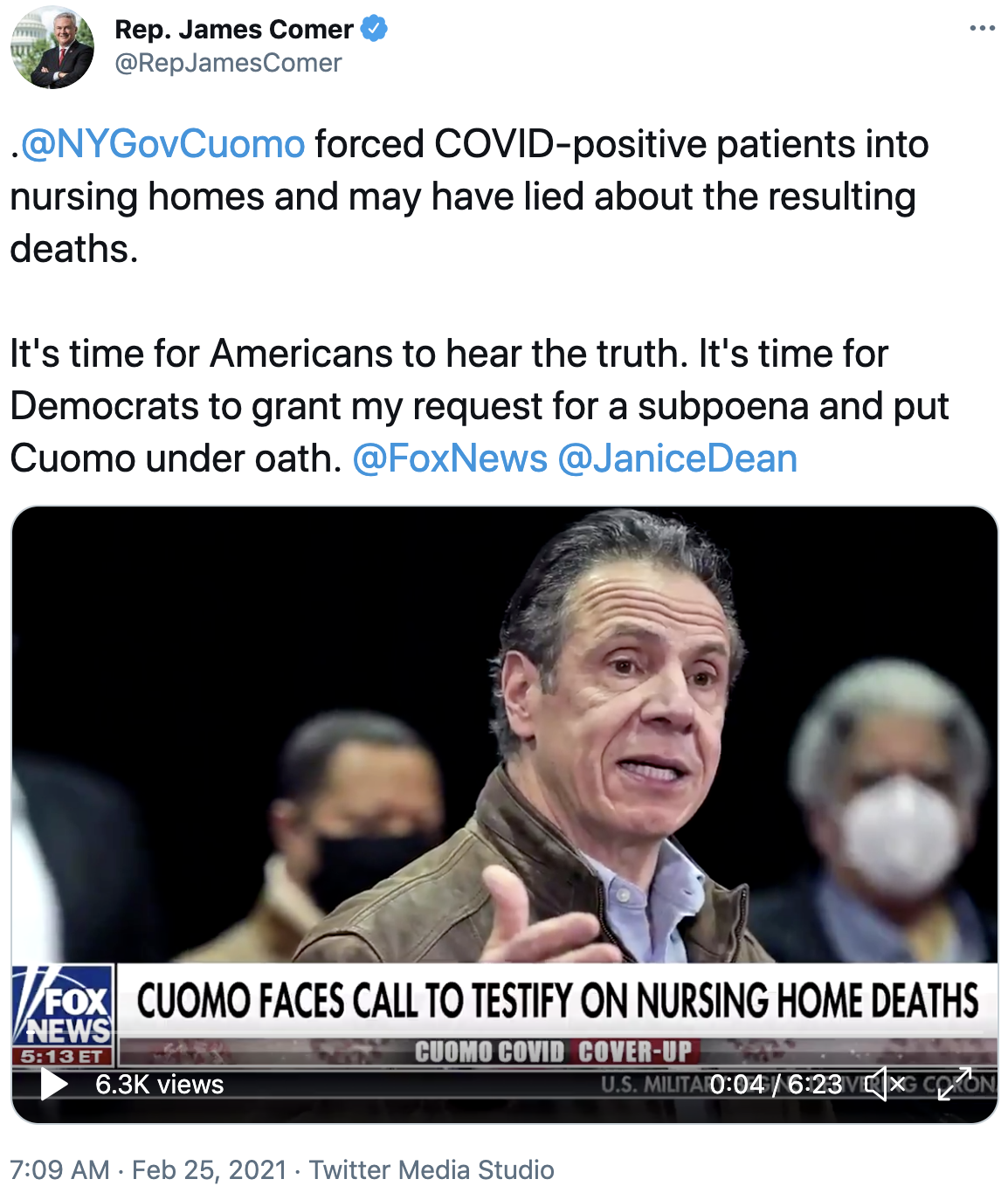Unmute the video sound
The height and width of the screenshot is (1186, 1008).
pyautogui.click(x=886, y=1084)
